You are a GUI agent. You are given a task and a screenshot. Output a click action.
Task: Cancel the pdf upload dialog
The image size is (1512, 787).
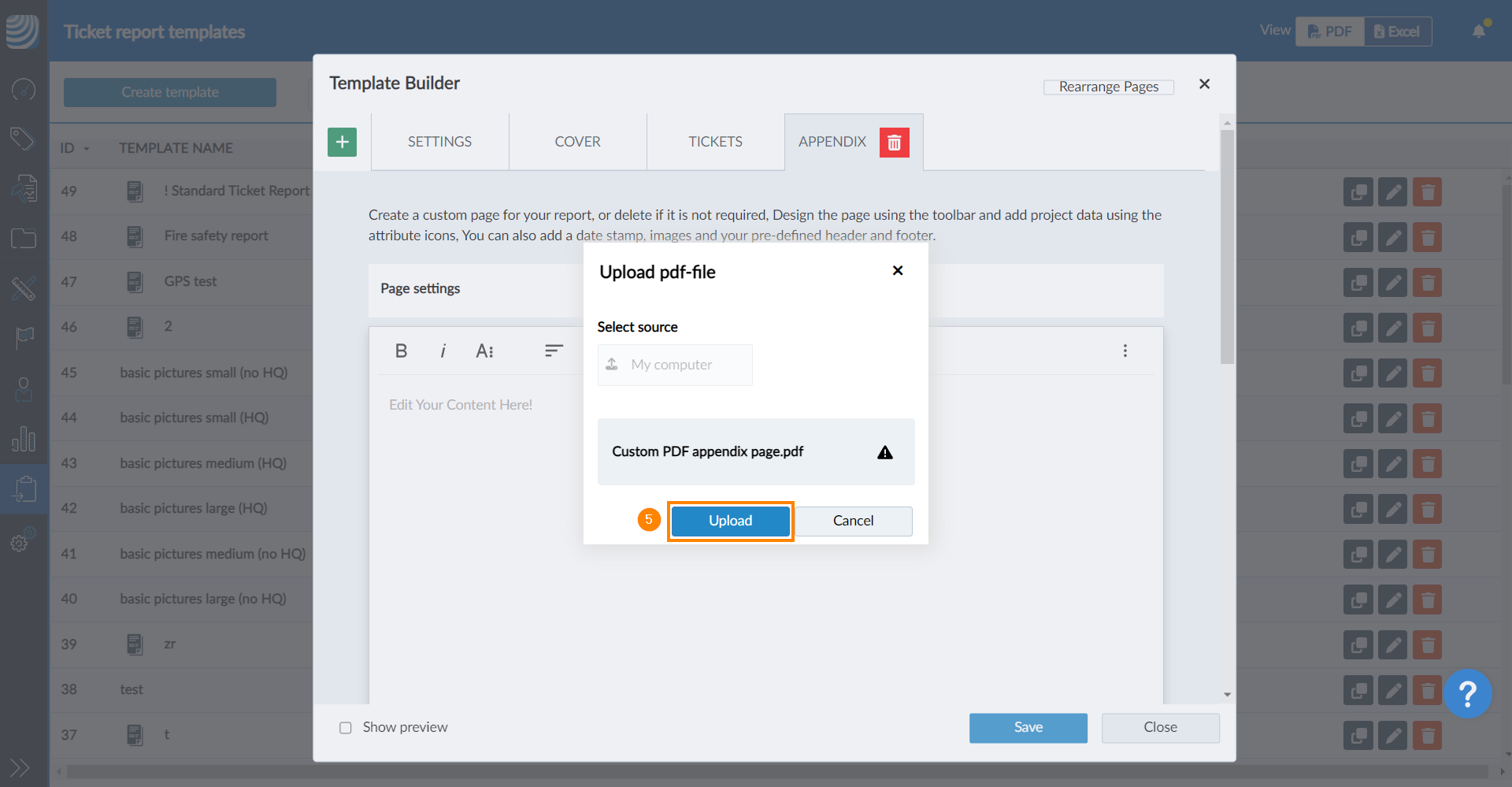tap(853, 521)
